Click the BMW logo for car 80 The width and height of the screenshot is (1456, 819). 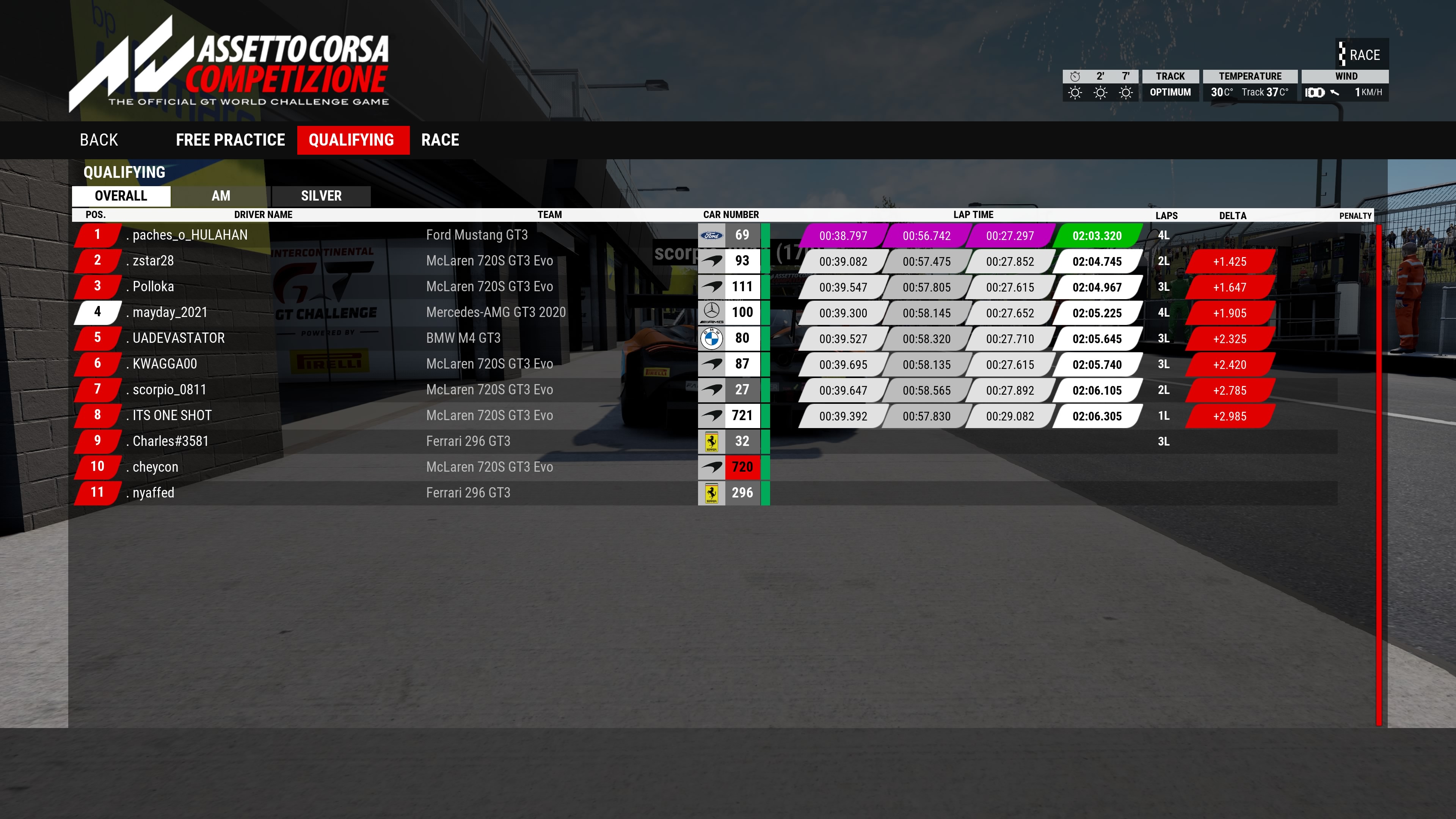(712, 339)
